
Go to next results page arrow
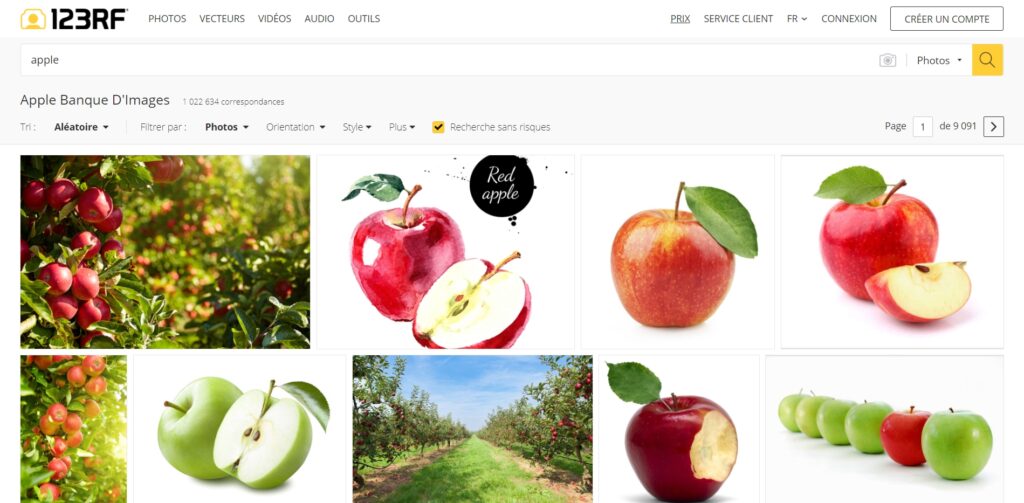pyautogui.click(x=993, y=127)
